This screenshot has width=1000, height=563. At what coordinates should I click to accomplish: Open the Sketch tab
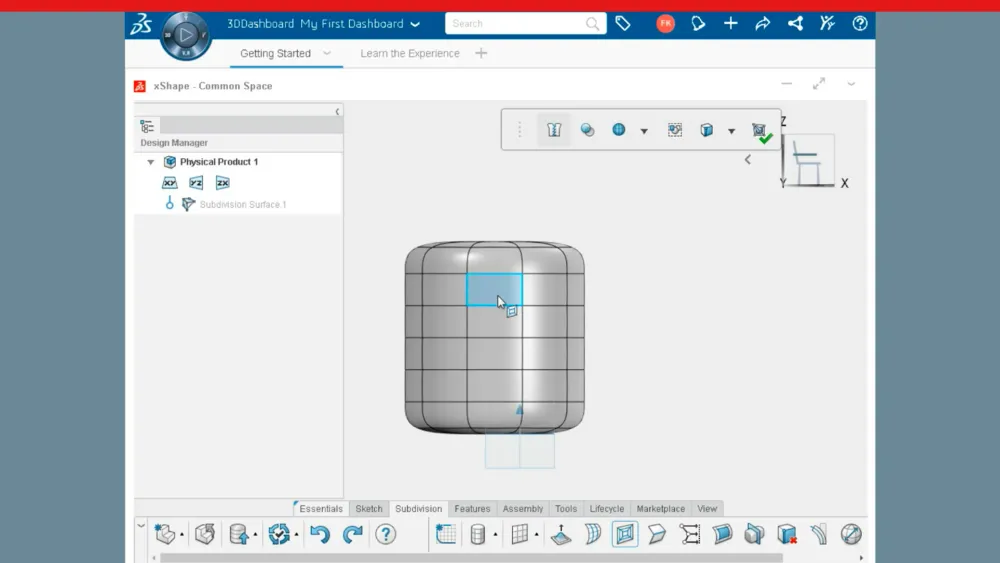[x=369, y=509]
